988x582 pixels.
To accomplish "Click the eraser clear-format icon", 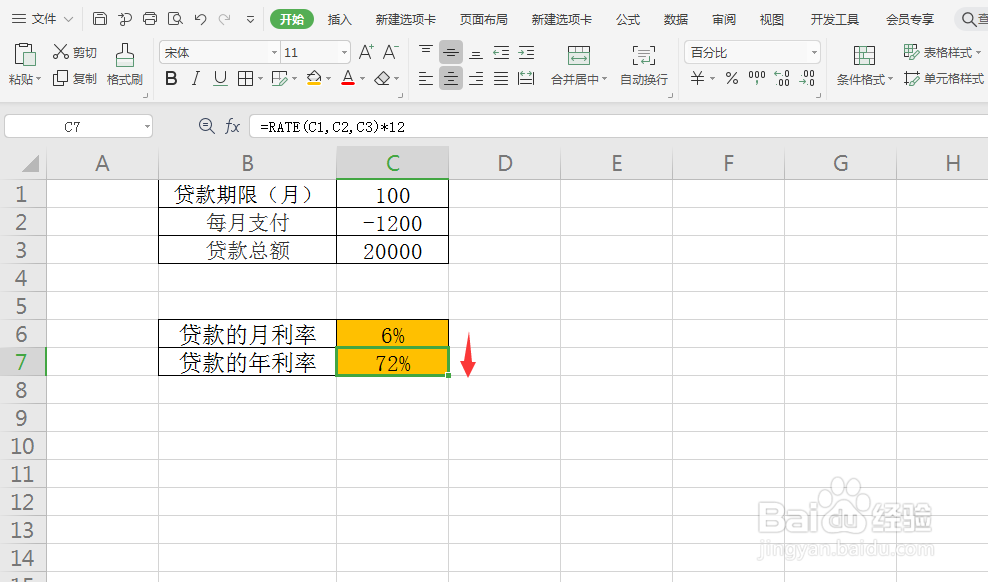I will (x=382, y=79).
